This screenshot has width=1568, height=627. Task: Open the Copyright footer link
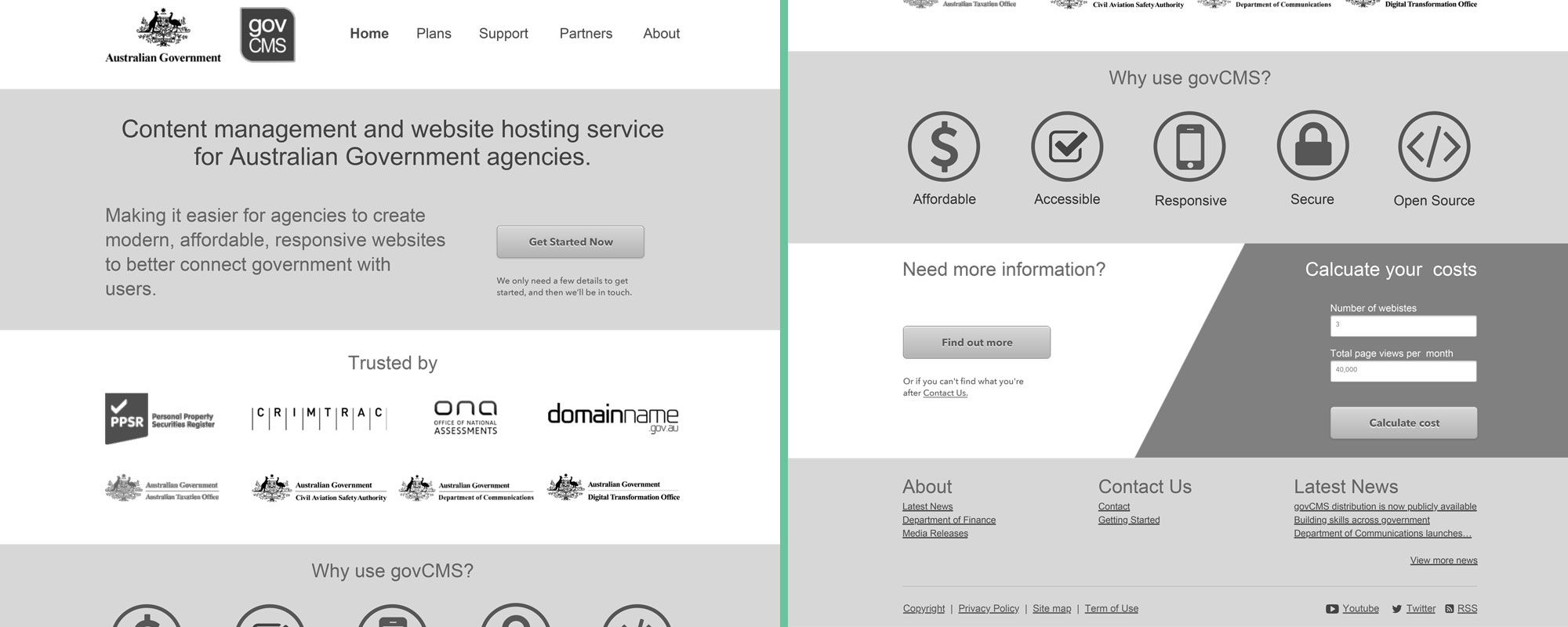pos(924,609)
